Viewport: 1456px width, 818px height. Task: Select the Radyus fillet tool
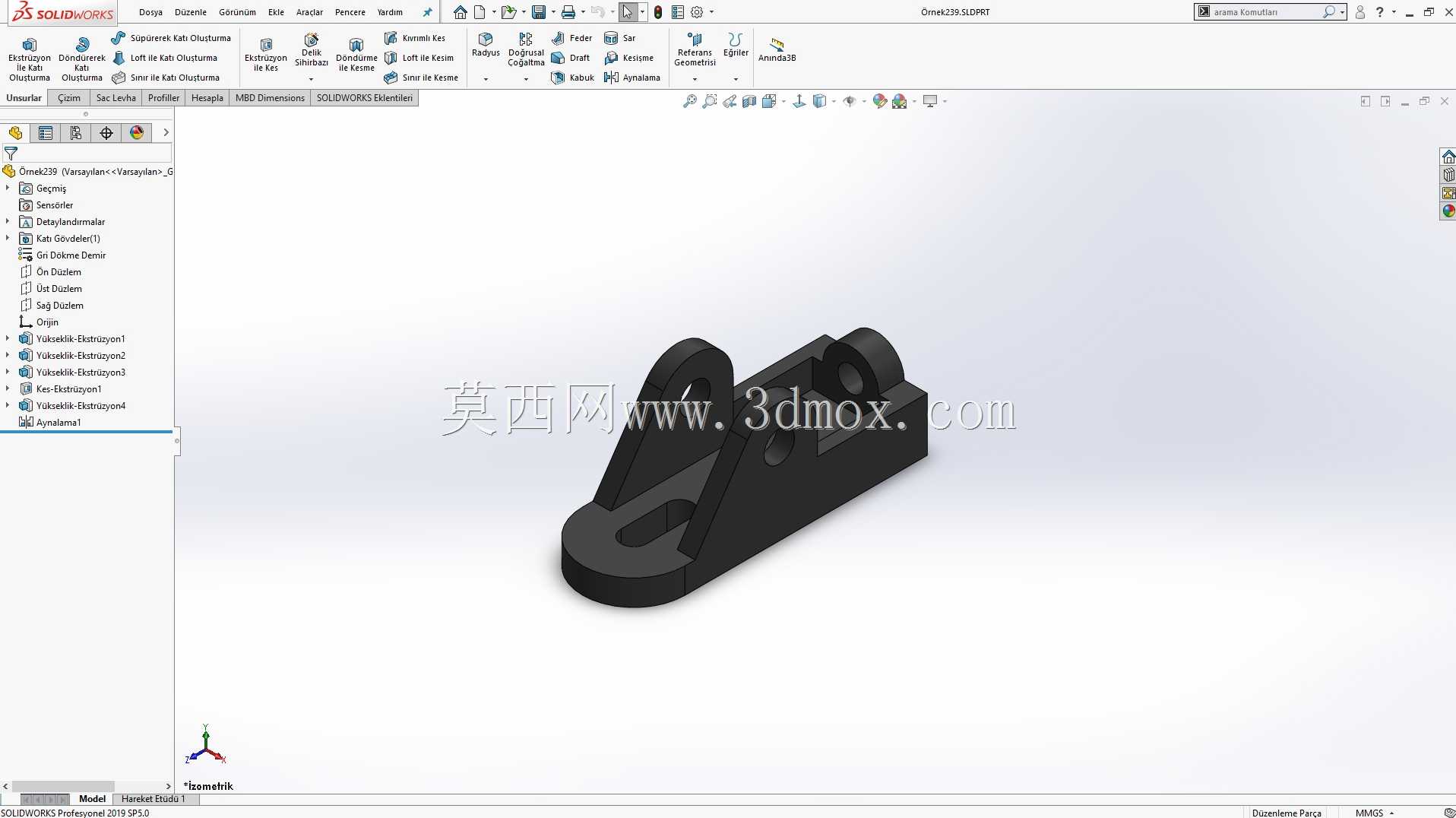tap(486, 45)
